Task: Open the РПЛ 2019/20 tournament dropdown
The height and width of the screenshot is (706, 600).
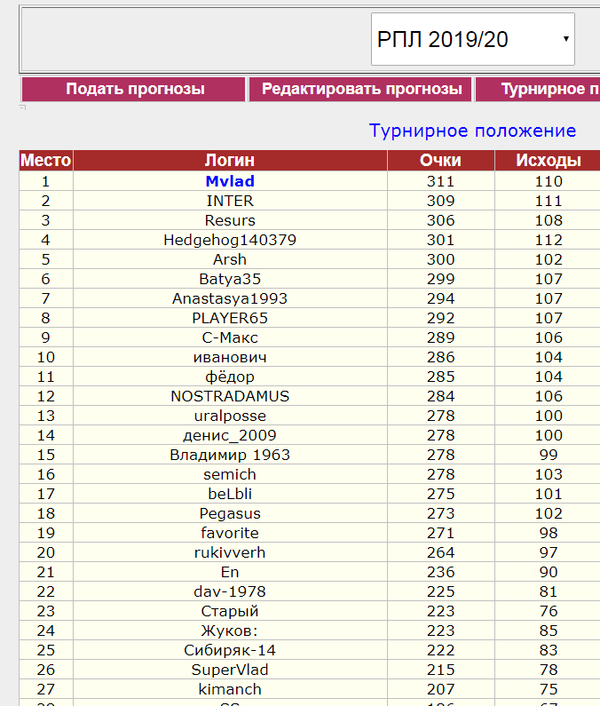Action: point(473,39)
